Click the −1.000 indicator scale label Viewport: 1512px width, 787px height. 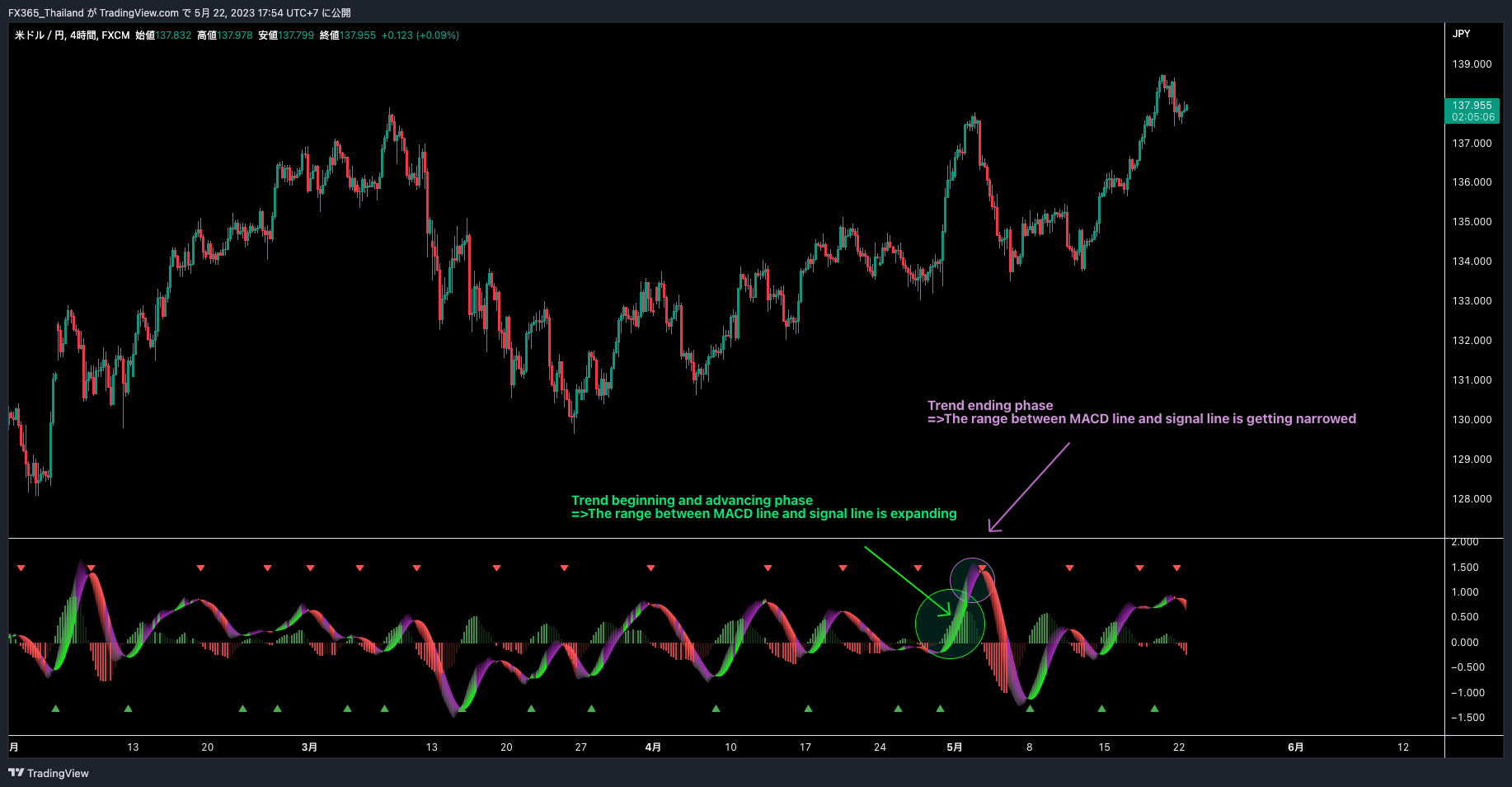coord(1467,693)
